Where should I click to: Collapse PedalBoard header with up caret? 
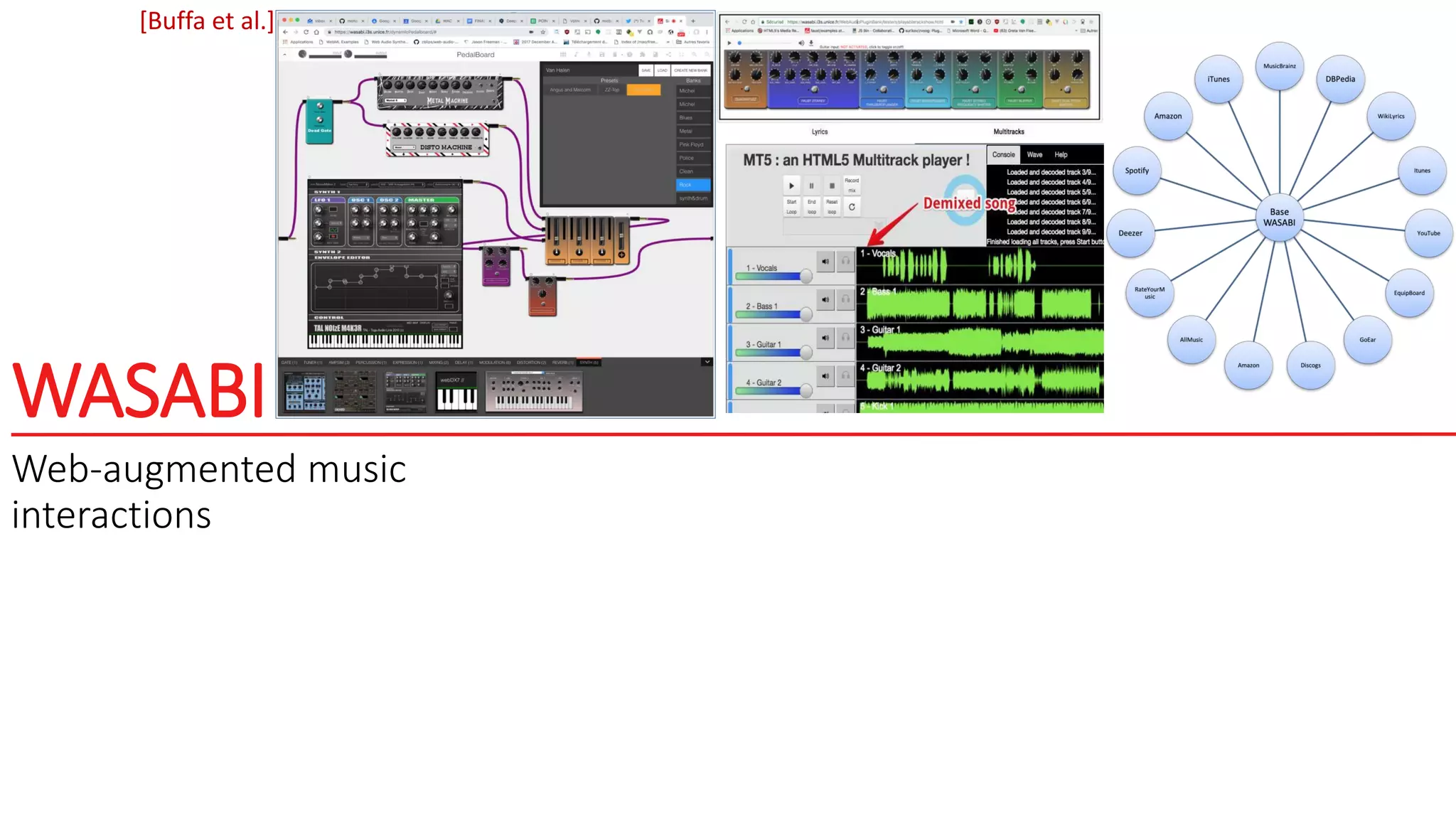(x=285, y=54)
